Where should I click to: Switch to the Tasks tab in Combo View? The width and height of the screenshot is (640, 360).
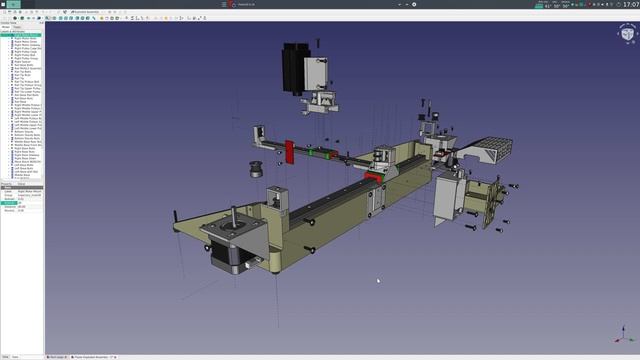[x=17, y=27]
